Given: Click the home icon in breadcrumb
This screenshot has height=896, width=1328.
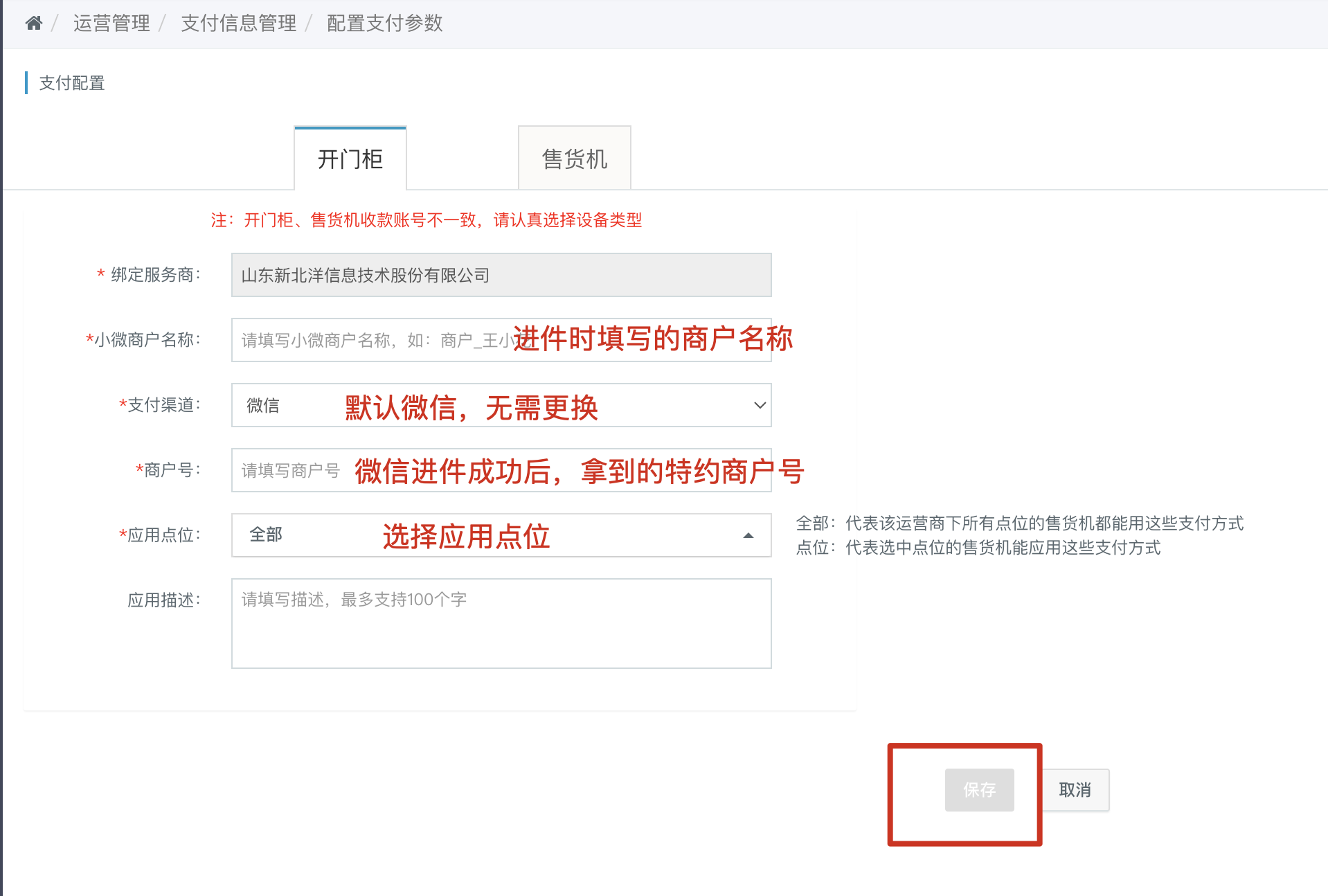Looking at the screenshot, I should [x=34, y=24].
